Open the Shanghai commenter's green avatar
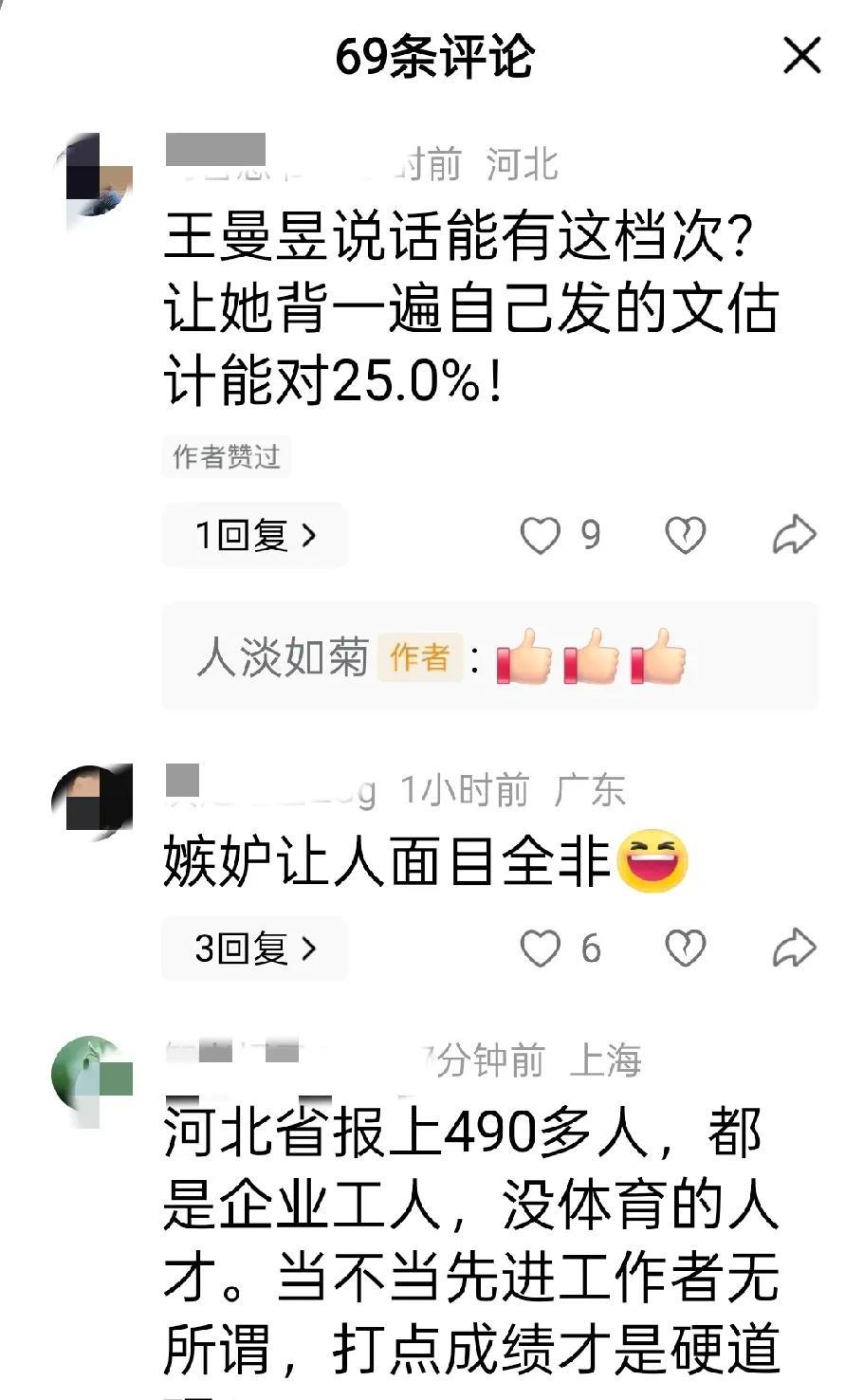 [x=93, y=1078]
